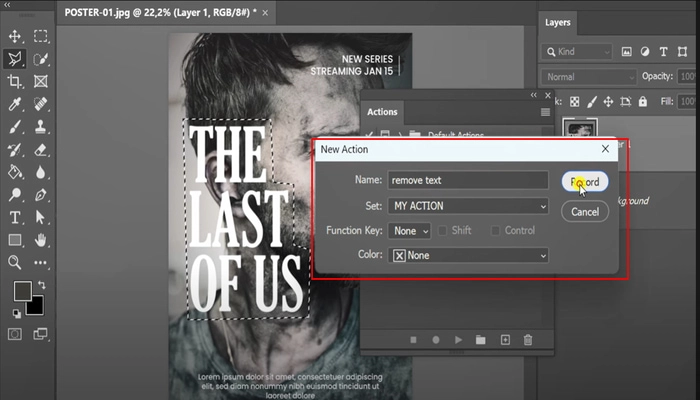Open the Function Key dropdown
The height and width of the screenshot is (400, 700).
(x=409, y=231)
